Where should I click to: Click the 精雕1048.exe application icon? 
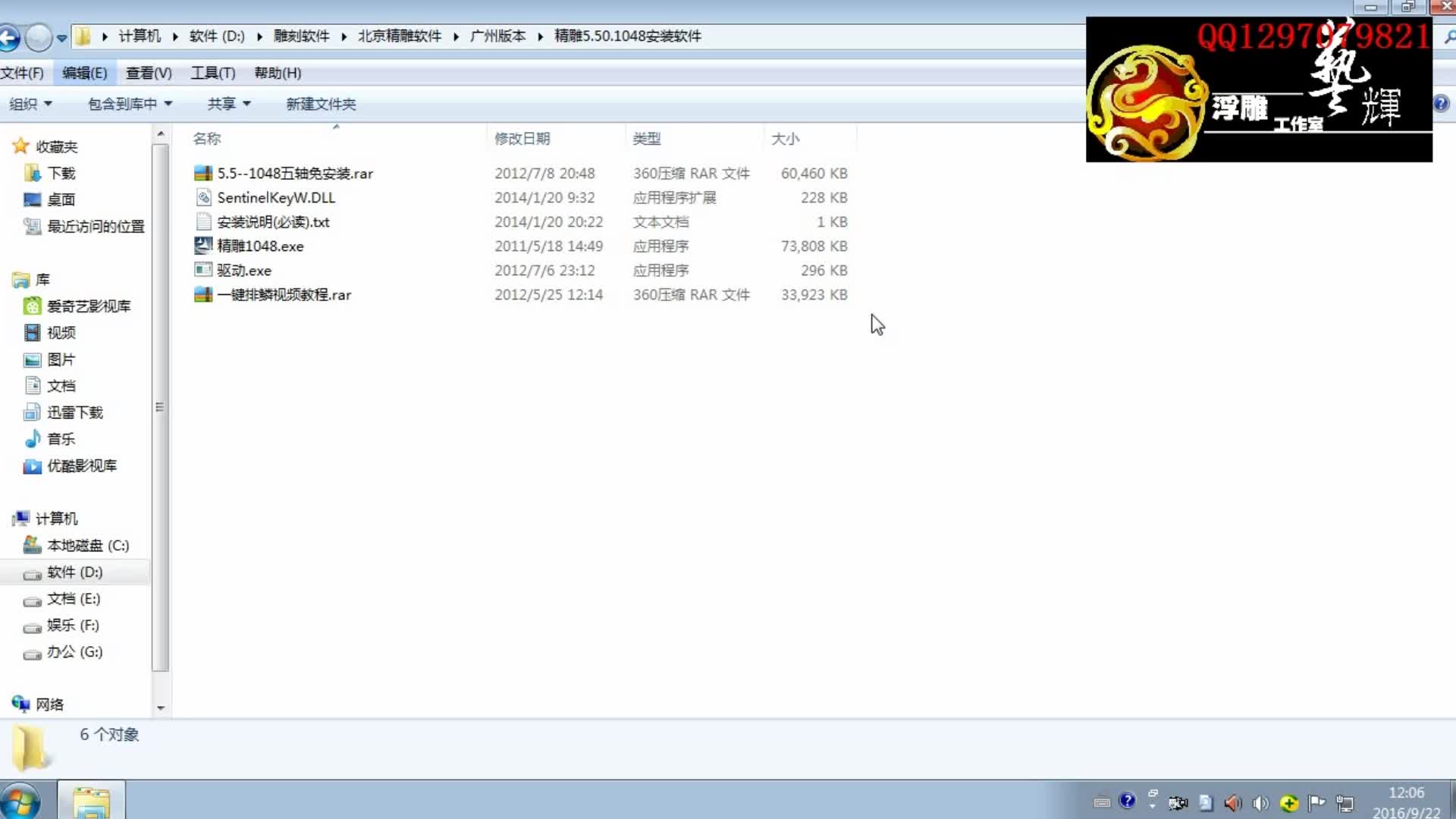click(203, 246)
